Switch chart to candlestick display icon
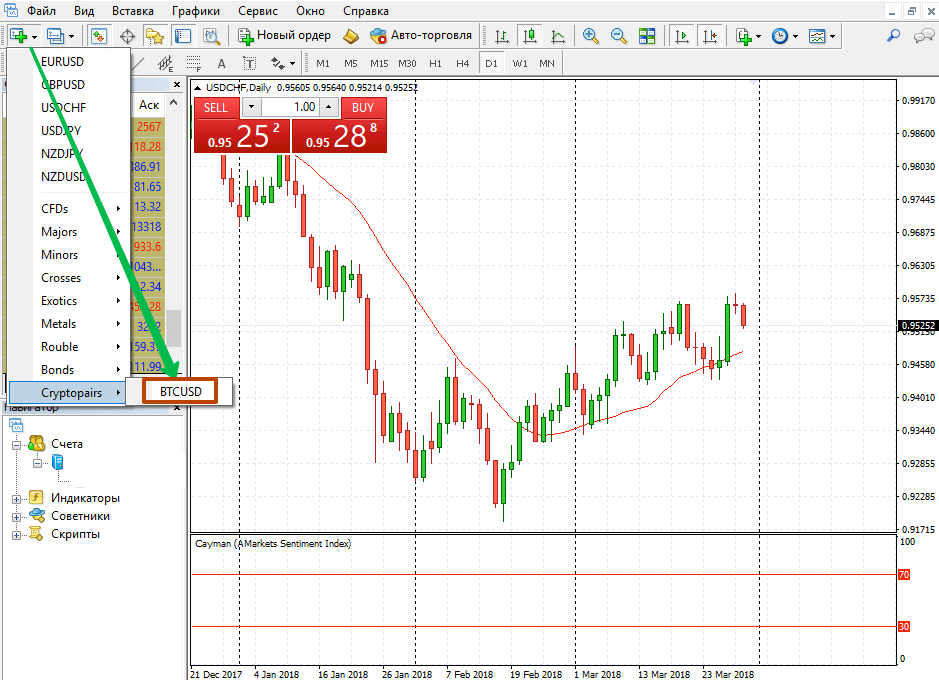The image size is (939, 680). [x=529, y=36]
